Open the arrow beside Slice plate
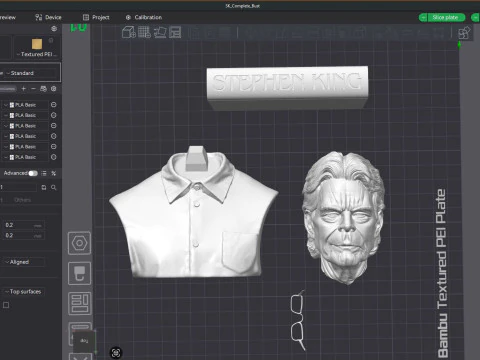Screen dimensions: 480x360 click(x=423, y=17)
